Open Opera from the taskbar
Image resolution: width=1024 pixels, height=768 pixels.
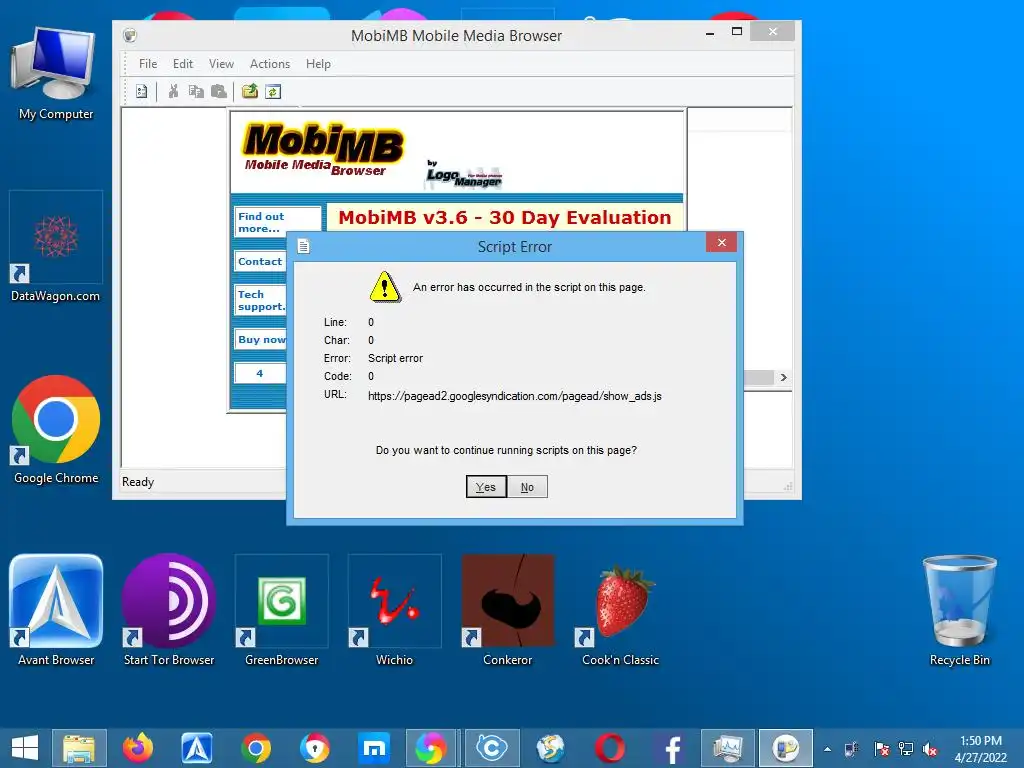pyautogui.click(x=609, y=748)
